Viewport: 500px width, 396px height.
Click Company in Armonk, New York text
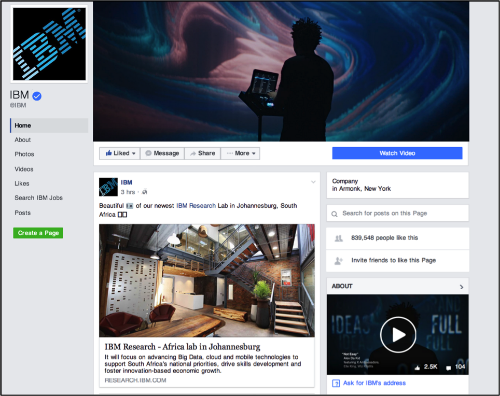[361, 185]
